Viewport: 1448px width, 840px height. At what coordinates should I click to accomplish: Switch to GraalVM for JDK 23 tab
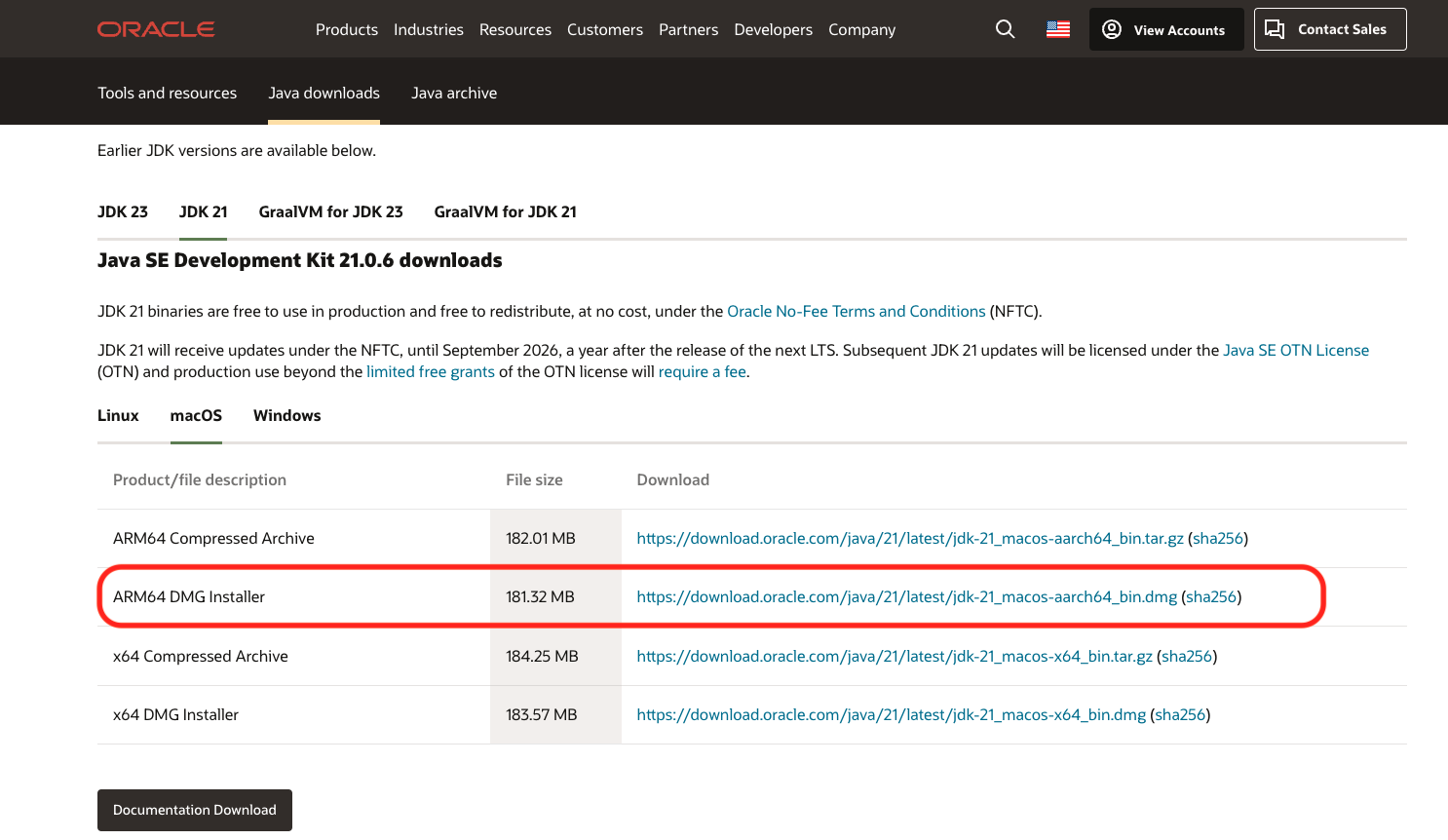331,211
